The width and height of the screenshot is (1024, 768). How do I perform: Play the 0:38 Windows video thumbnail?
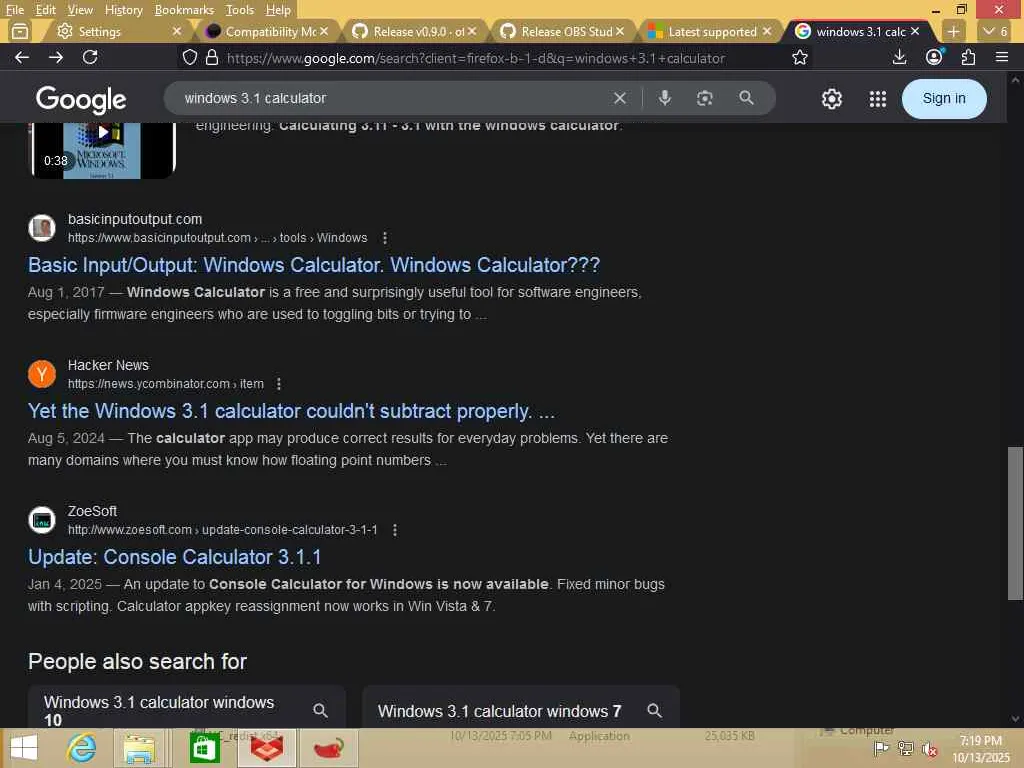[103, 150]
